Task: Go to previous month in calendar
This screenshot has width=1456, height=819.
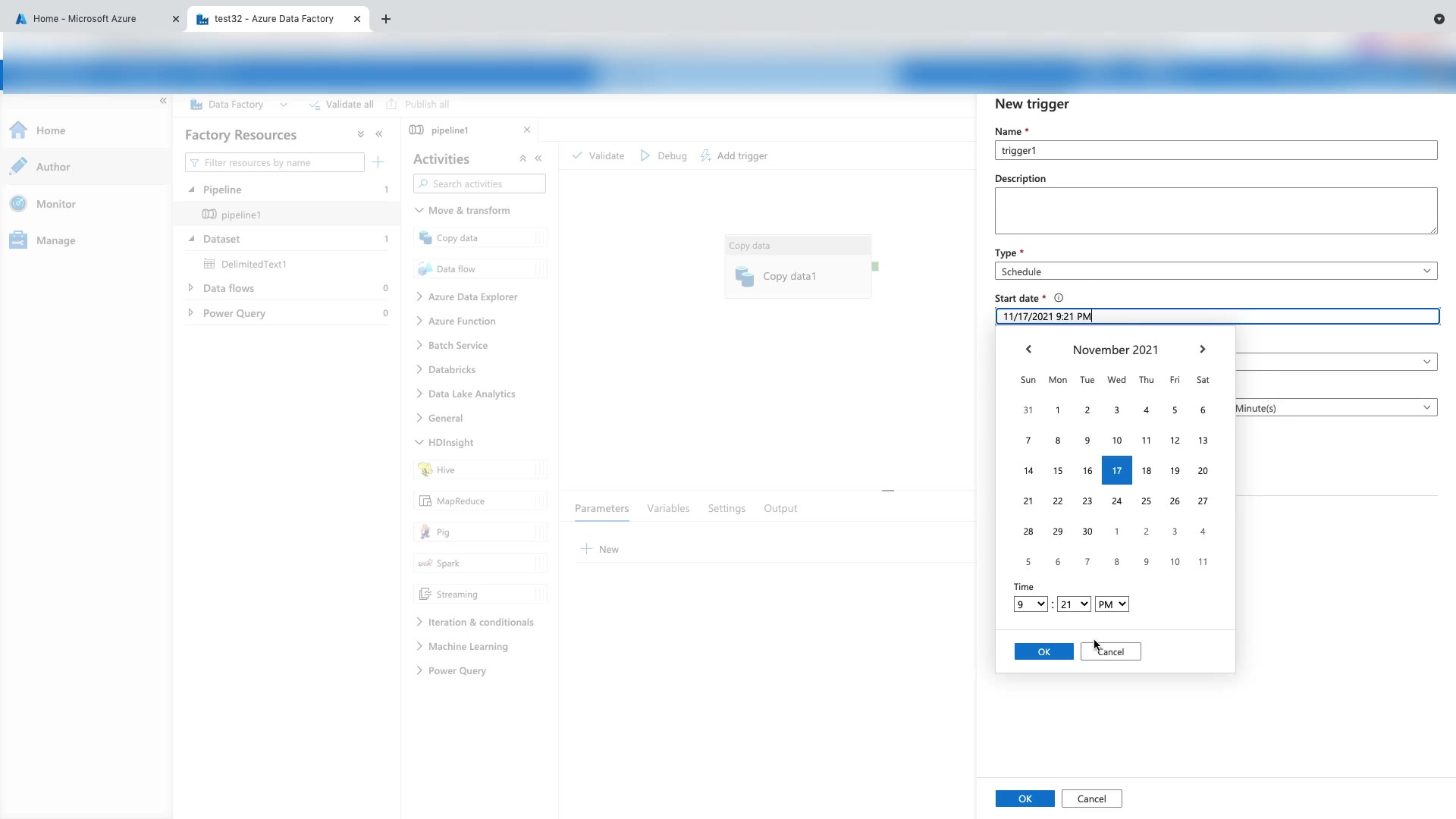Action: (1028, 350)
